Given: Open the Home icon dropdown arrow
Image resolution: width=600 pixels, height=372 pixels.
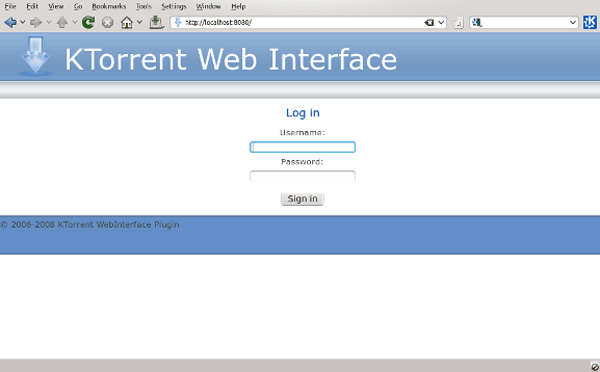Looking at the screenshot, I should pyautogui.click(x=140, y=22).
